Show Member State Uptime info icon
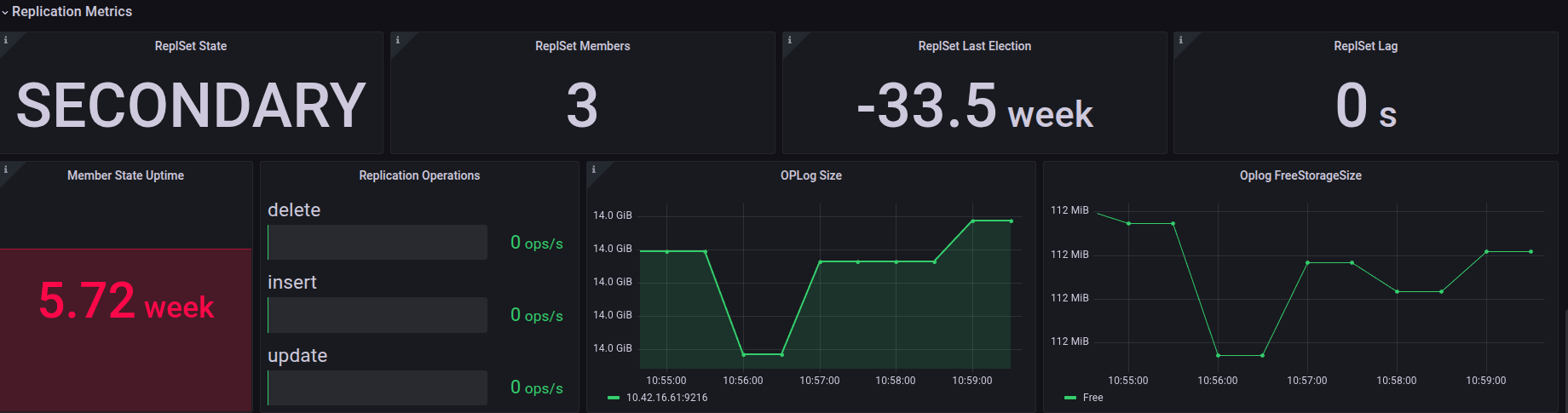The height and width of the screenshot is (413, 1568). [5, 169]
